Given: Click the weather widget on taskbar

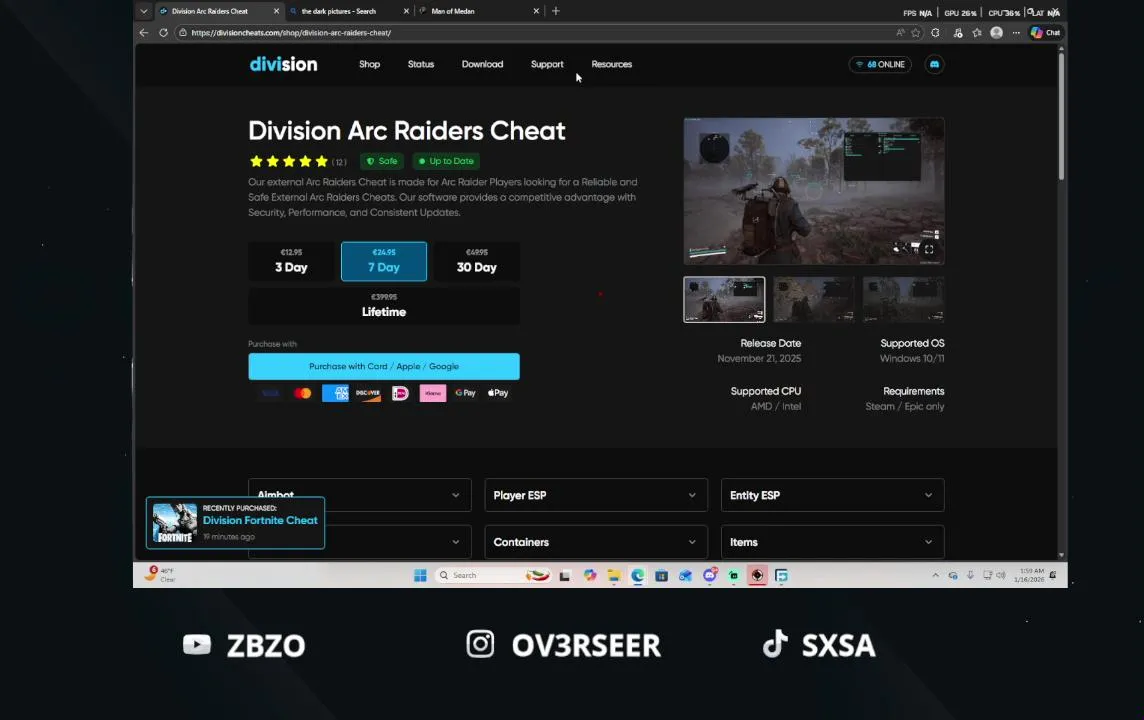Looking at the screenshot, I should pyautogui.click(x=161, y=575).
